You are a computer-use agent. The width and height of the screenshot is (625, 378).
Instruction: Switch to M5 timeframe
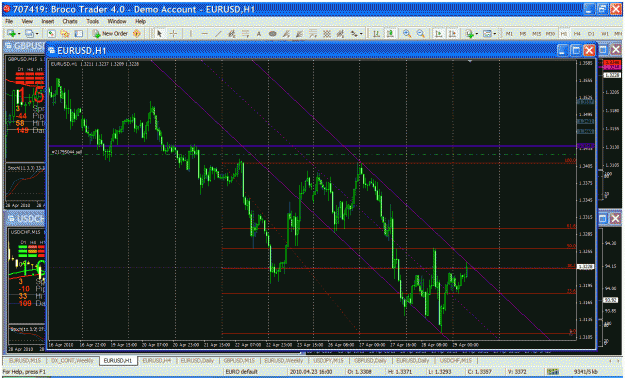coord(523,34)
